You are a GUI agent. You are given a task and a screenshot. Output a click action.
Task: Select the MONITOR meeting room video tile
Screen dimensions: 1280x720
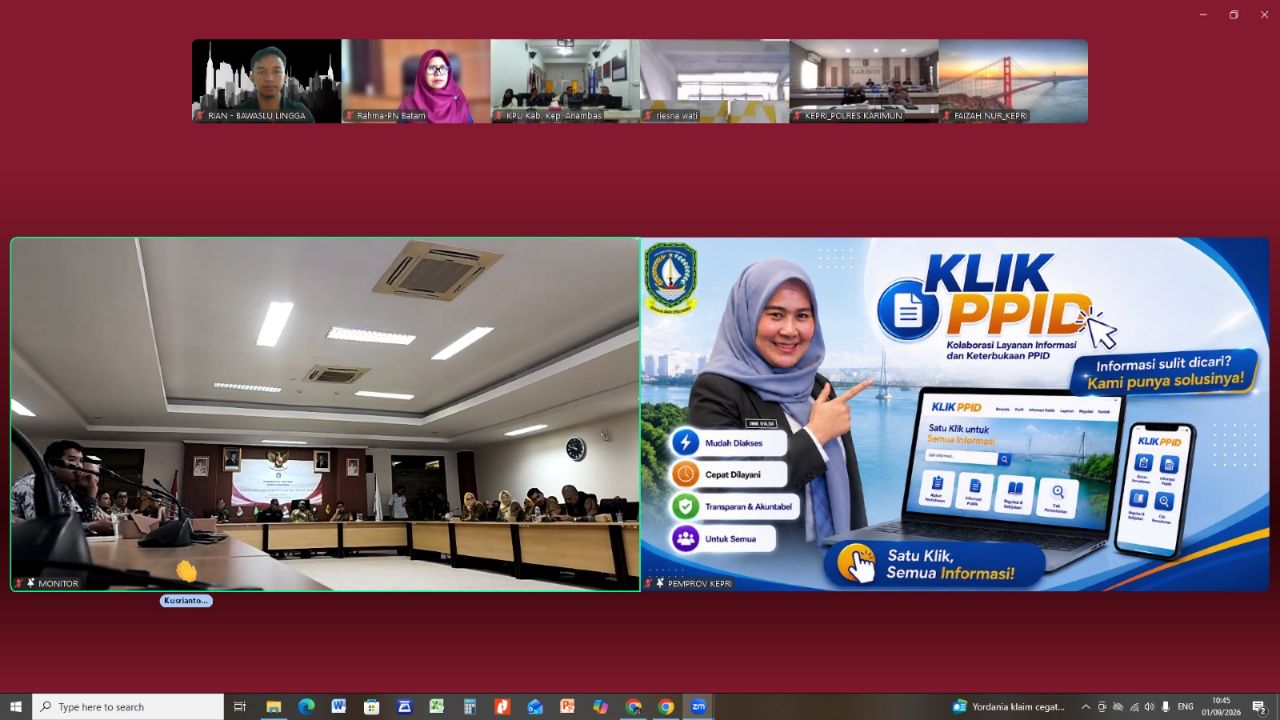pyautogui.click(x=325, y=414)
